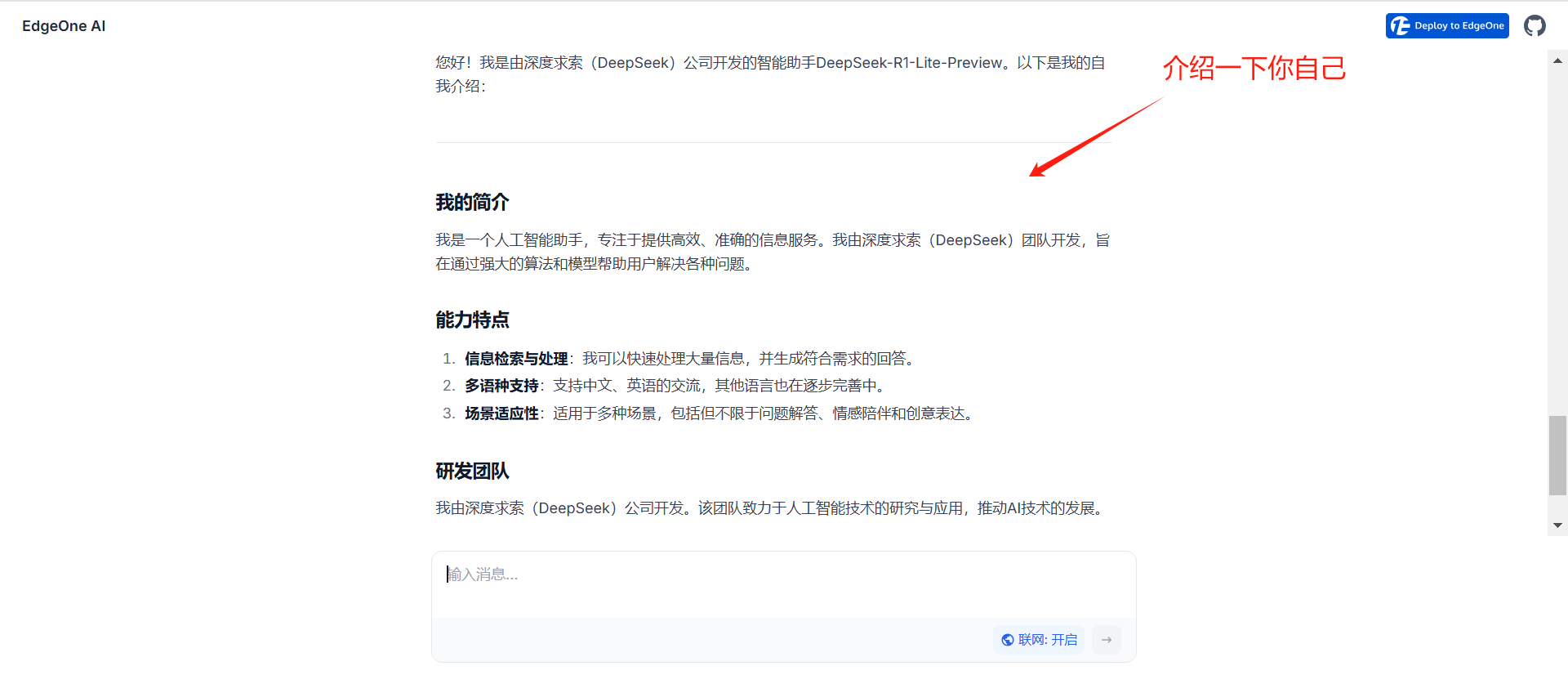This screenshot has height=675, width=1568.
Task: Click the greeting text mentioning DeepSeek-R1-Lite-Preview
Action: pos(770,74)
